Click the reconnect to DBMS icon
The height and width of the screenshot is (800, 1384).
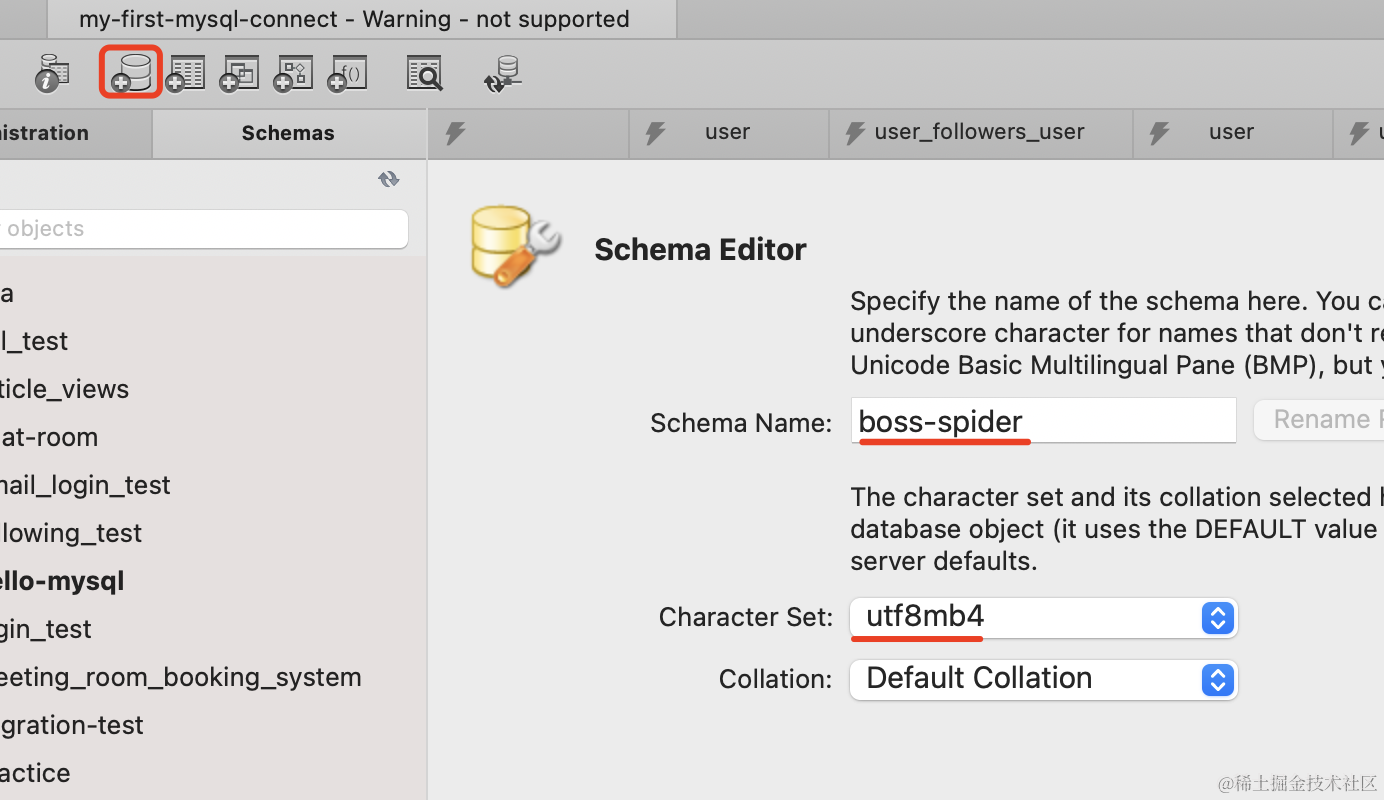(x=503, y=74)
